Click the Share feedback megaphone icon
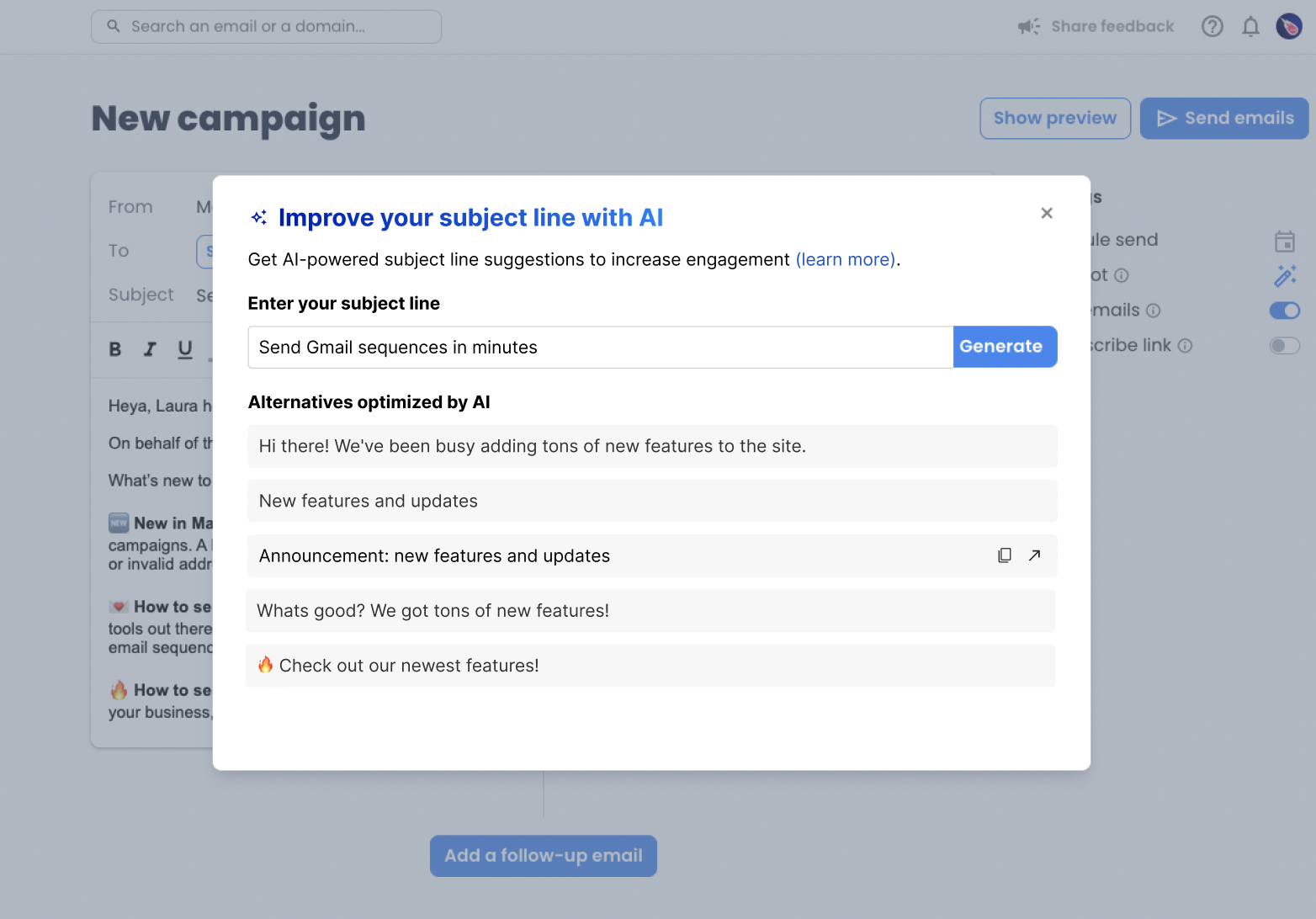This screenshot has width=1316, height=919. click(1028, 26)
